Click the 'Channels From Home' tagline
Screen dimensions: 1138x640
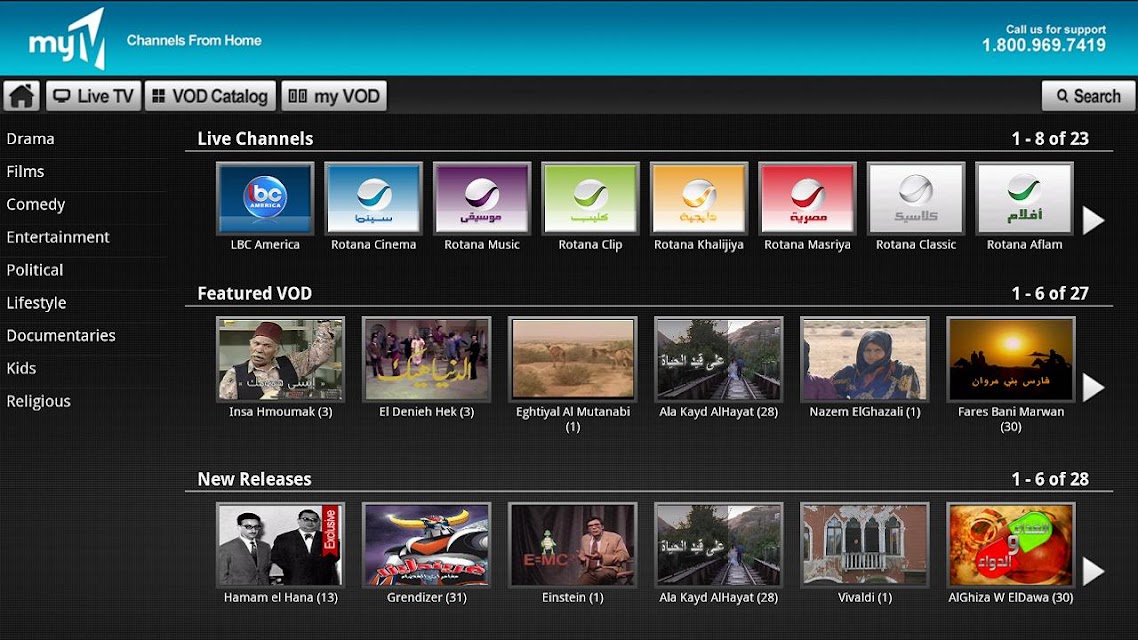coord(195,41)
